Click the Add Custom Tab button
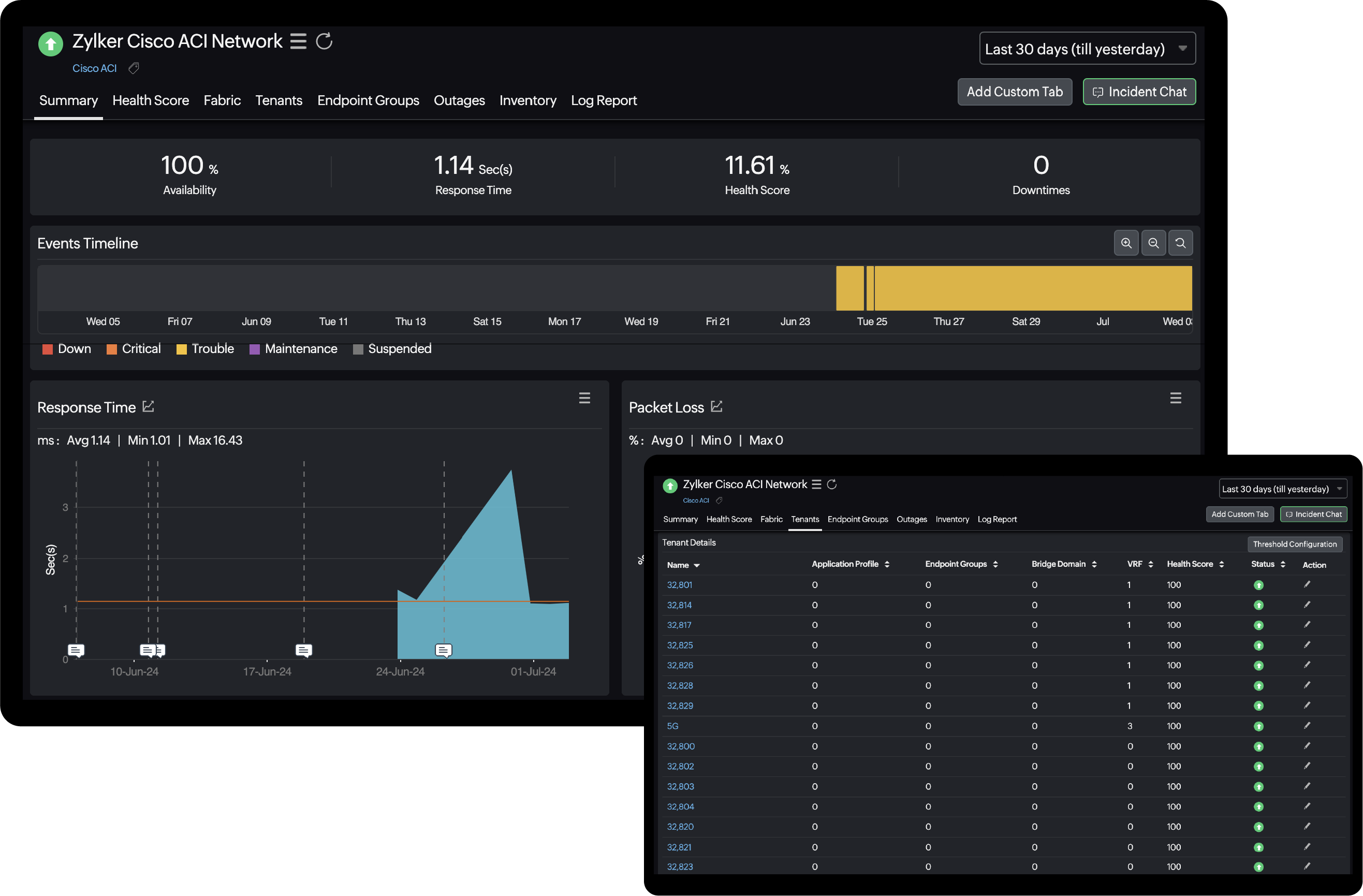The height and width of the screenshot is (896, 1363). pyautogui.click(x=1013, y=91)
